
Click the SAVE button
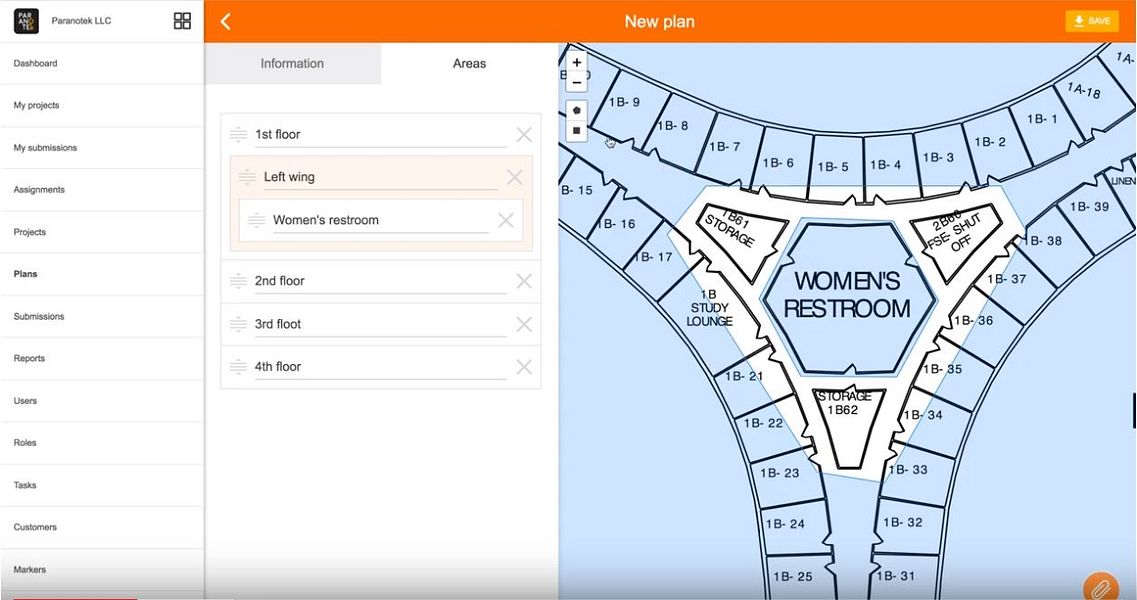[1092, 21]
